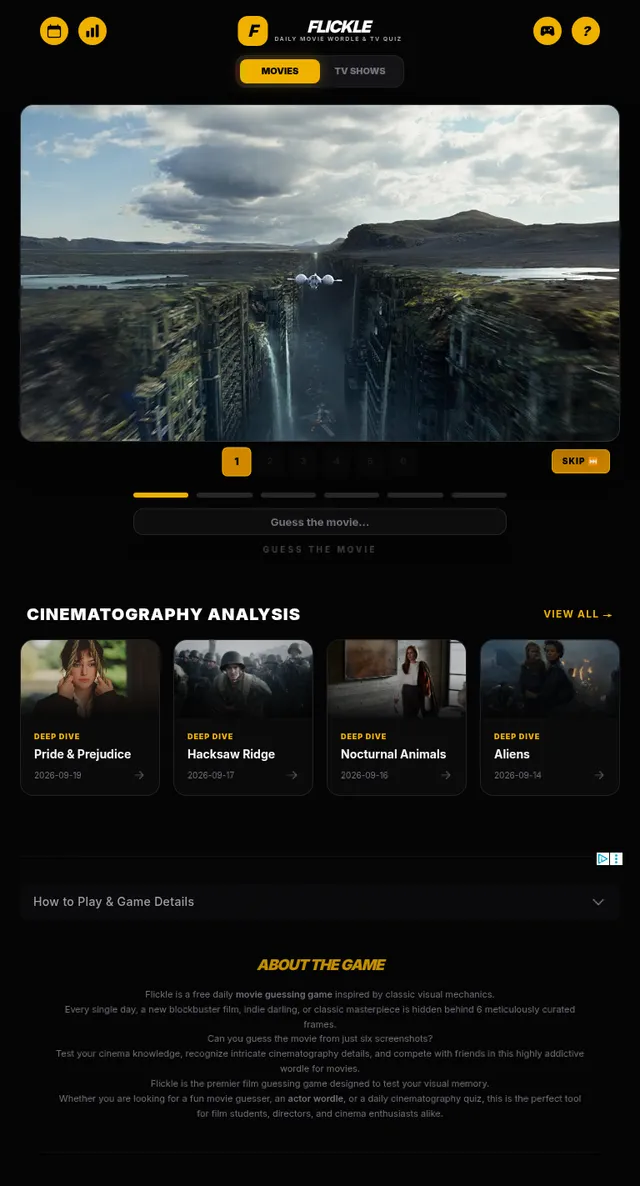Viewport: 640px width, 1186px height.
Task: Click the first yellow guess progress segment
Action: [161, 495]
